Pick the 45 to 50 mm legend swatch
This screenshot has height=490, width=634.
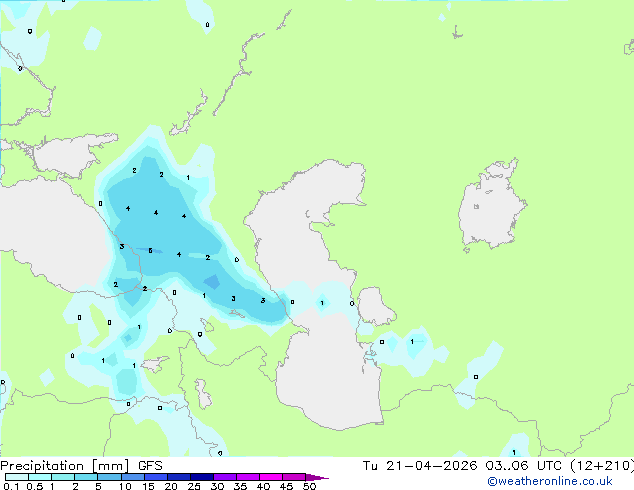coord(294,477)
